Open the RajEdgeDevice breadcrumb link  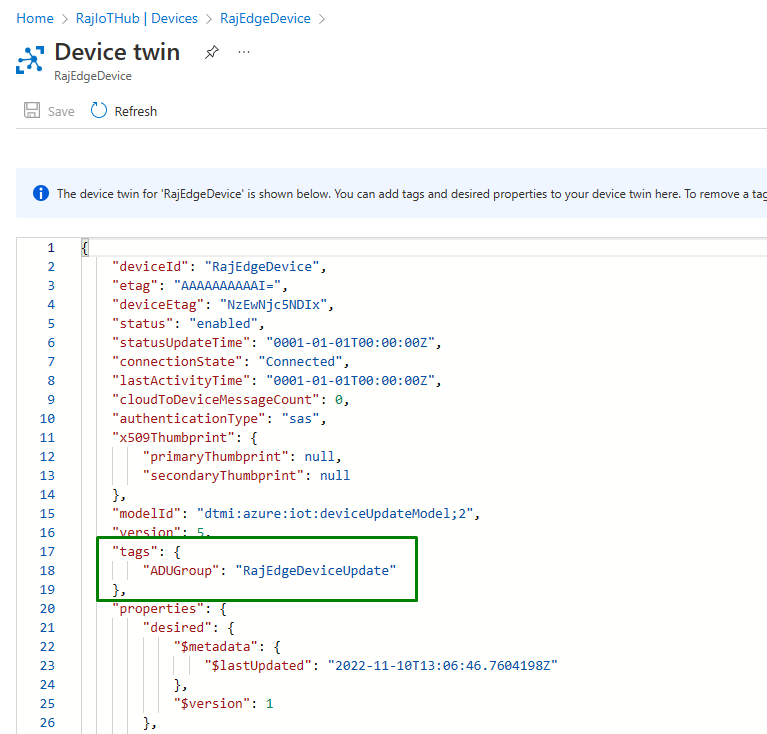265,19
